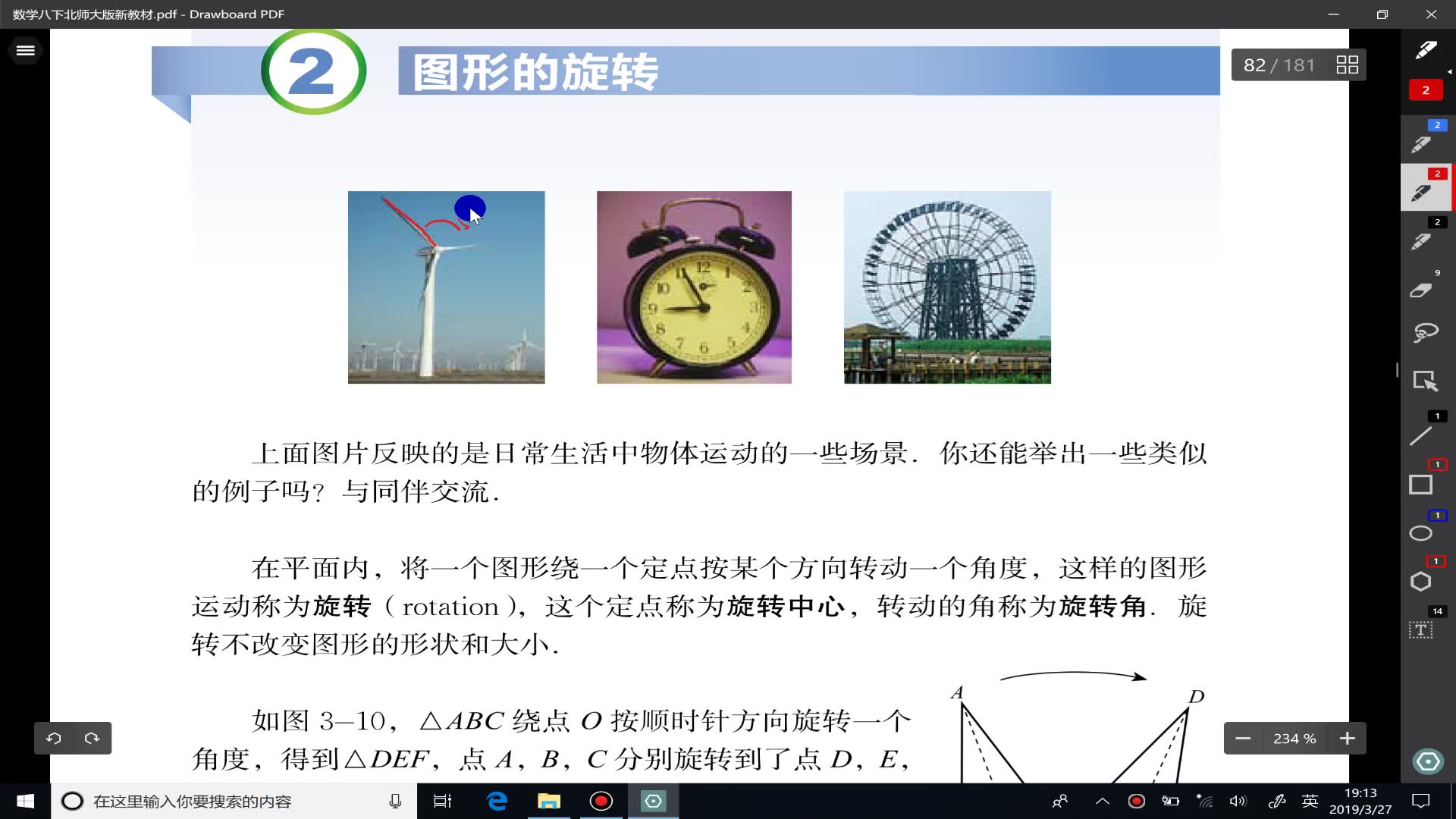Click the wind turbine photo
This screenshot has height=819, width=1456.
point(446,287)
